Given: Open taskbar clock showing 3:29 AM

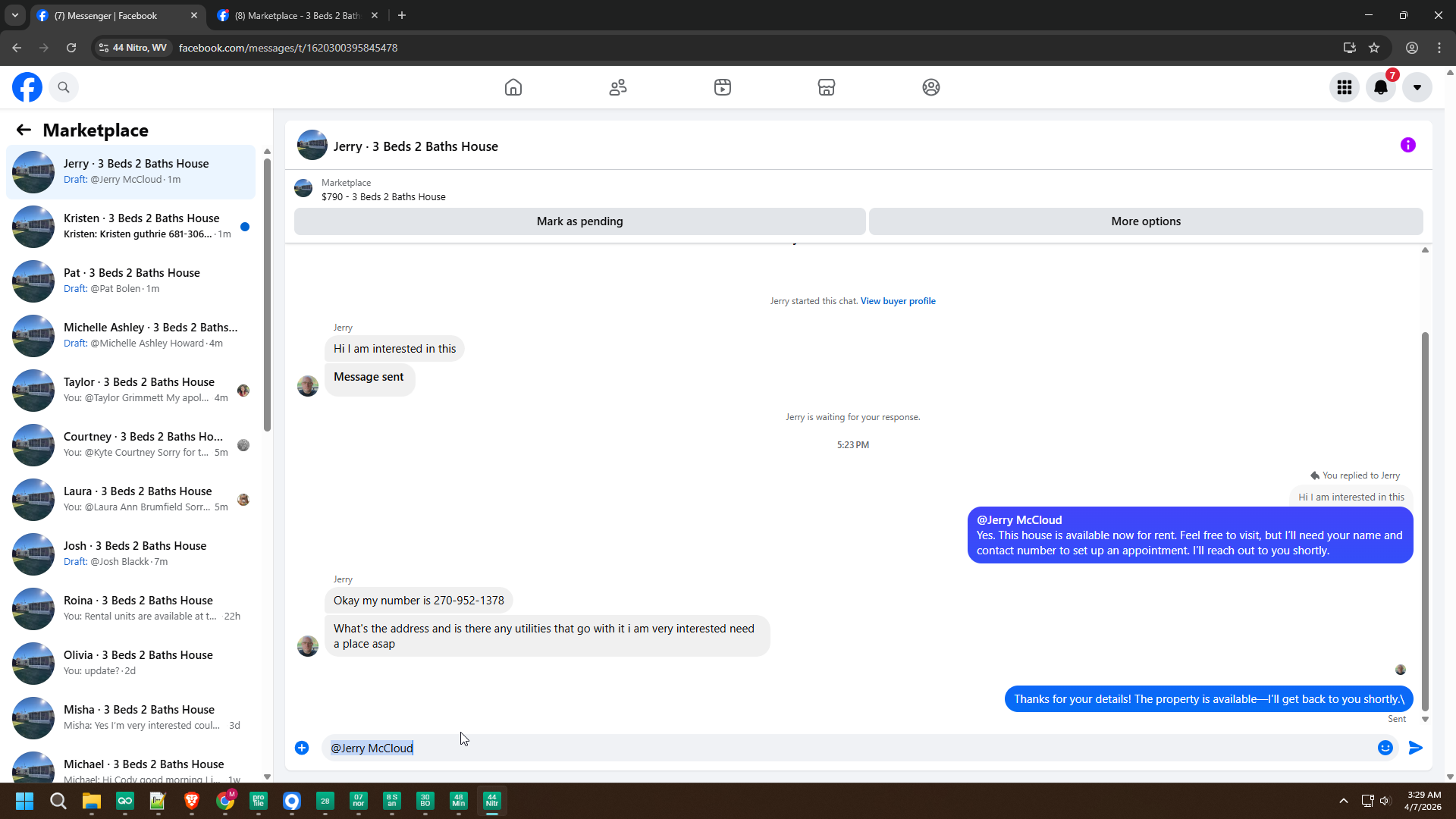Looking at the screenshot, I should coord(1423,801).
